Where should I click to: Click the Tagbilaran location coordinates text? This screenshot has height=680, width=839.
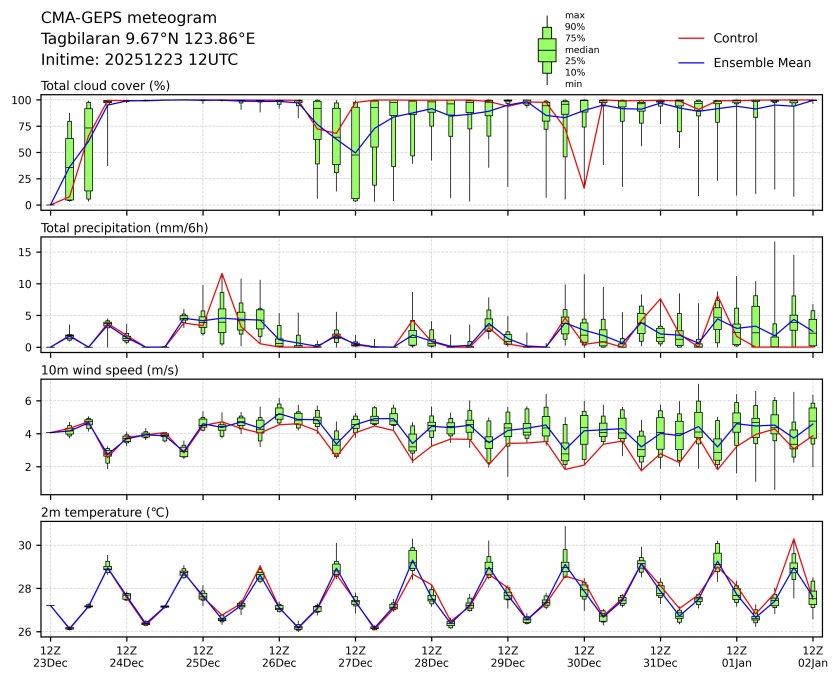pyautogui.click(x=148, y=38)
